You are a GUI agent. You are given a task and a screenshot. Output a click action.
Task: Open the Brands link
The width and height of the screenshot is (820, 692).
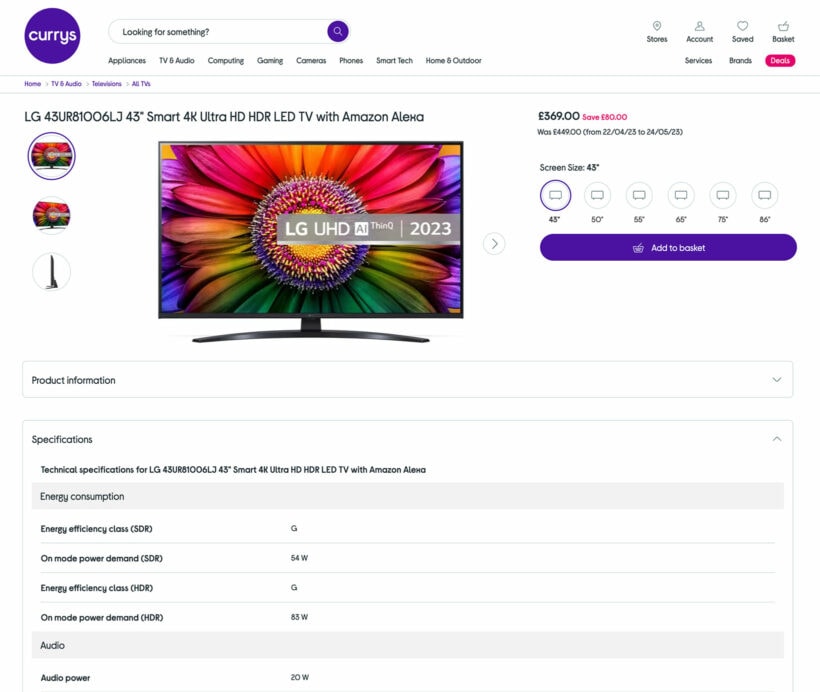740,60
